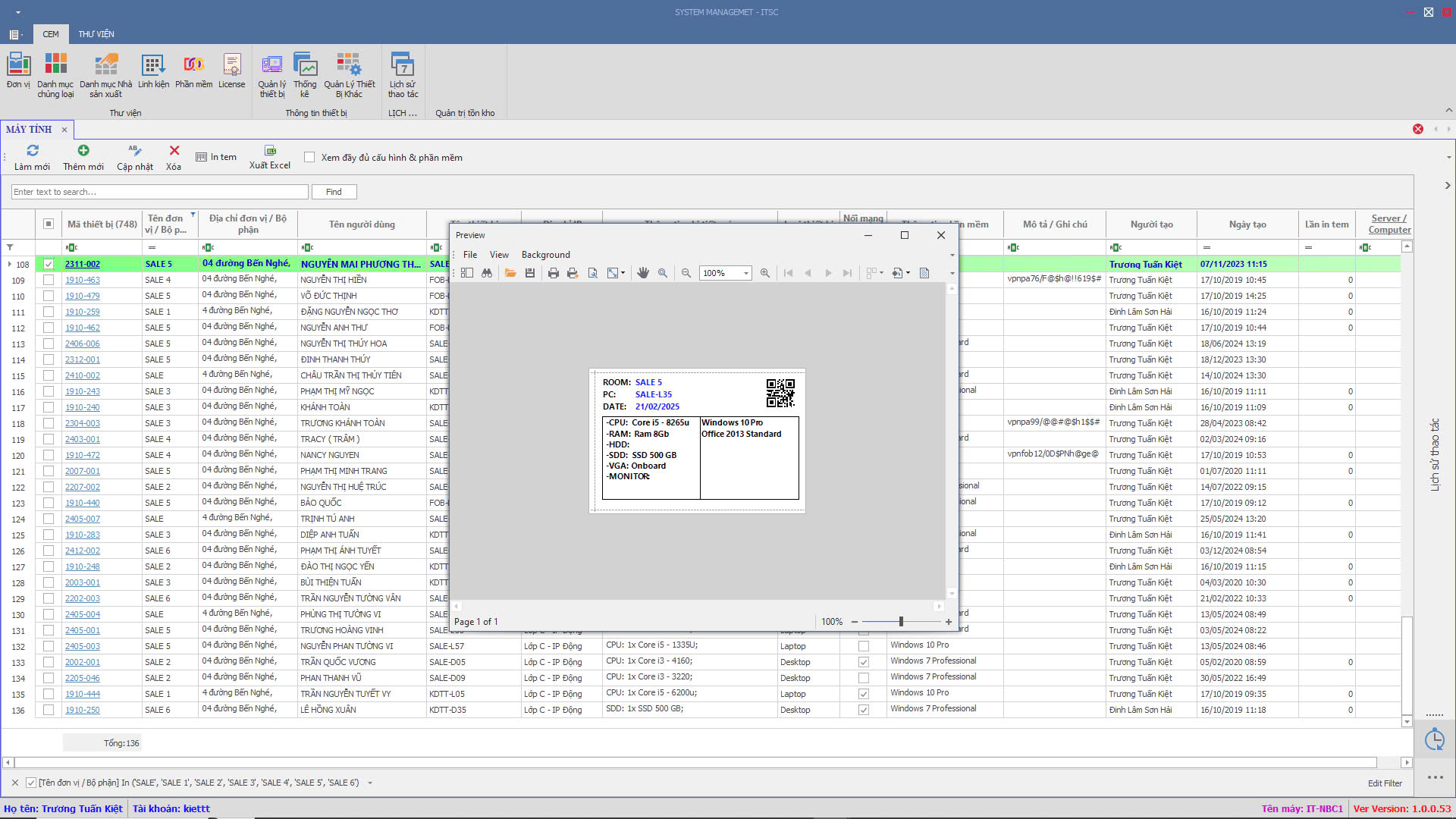Select the MÁY TÍNH document tab

point(29,130)
